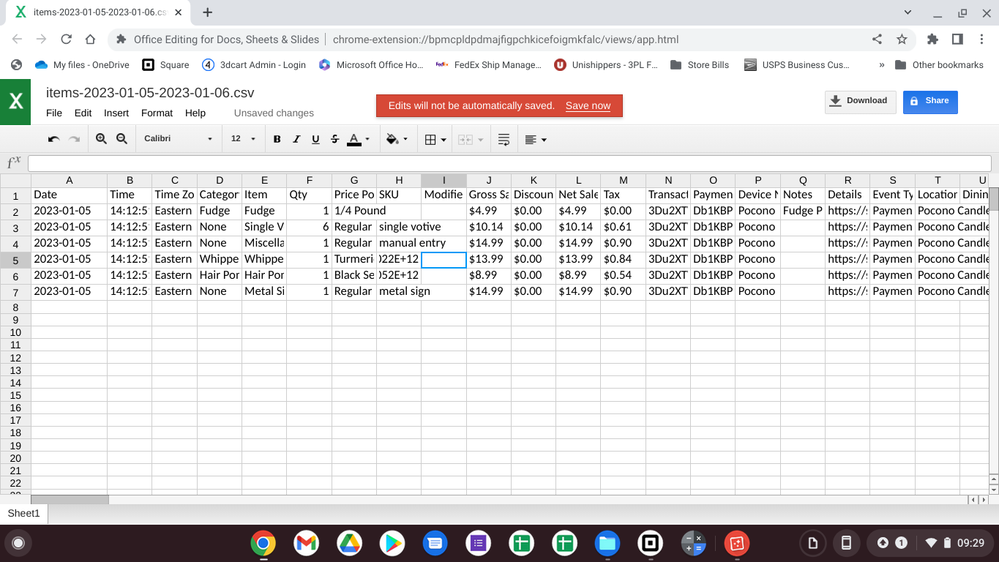This screenshot has width=999, height=562.
Task: Click the fx formula icon
Action: click(x=13, y=162)
